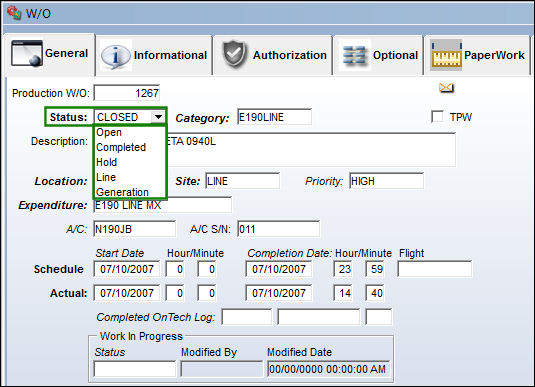Click the Schedule completion minute 59 field
Viewport: 535px width, 387px height.
click(x=375, y=269)
